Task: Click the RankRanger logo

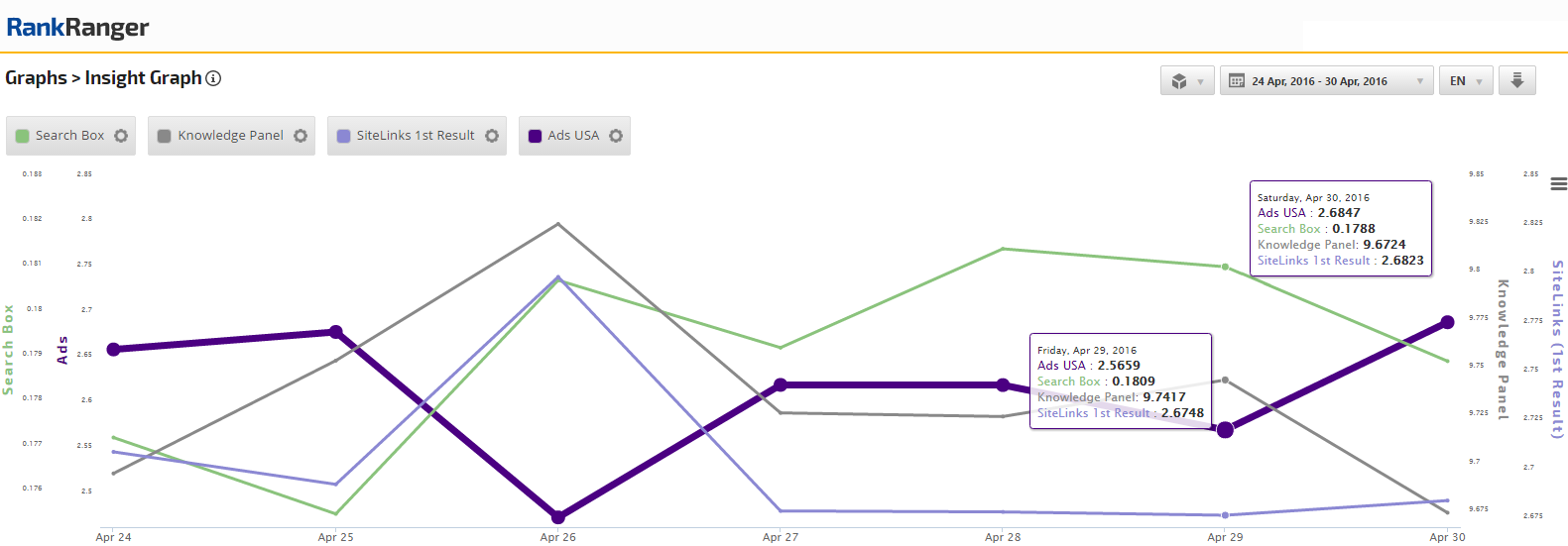Action: [x=77, y=28]
